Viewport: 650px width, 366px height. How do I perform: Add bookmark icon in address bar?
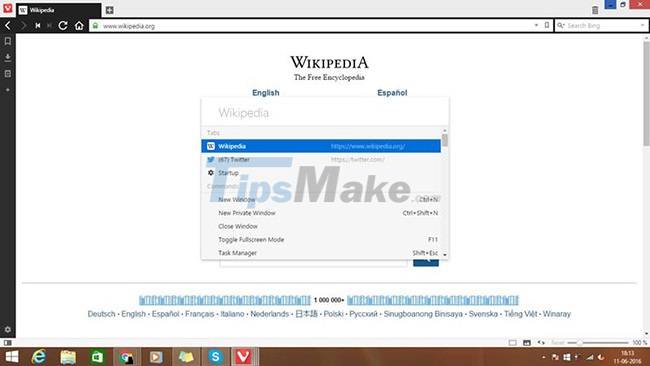[x=547, y=25]
